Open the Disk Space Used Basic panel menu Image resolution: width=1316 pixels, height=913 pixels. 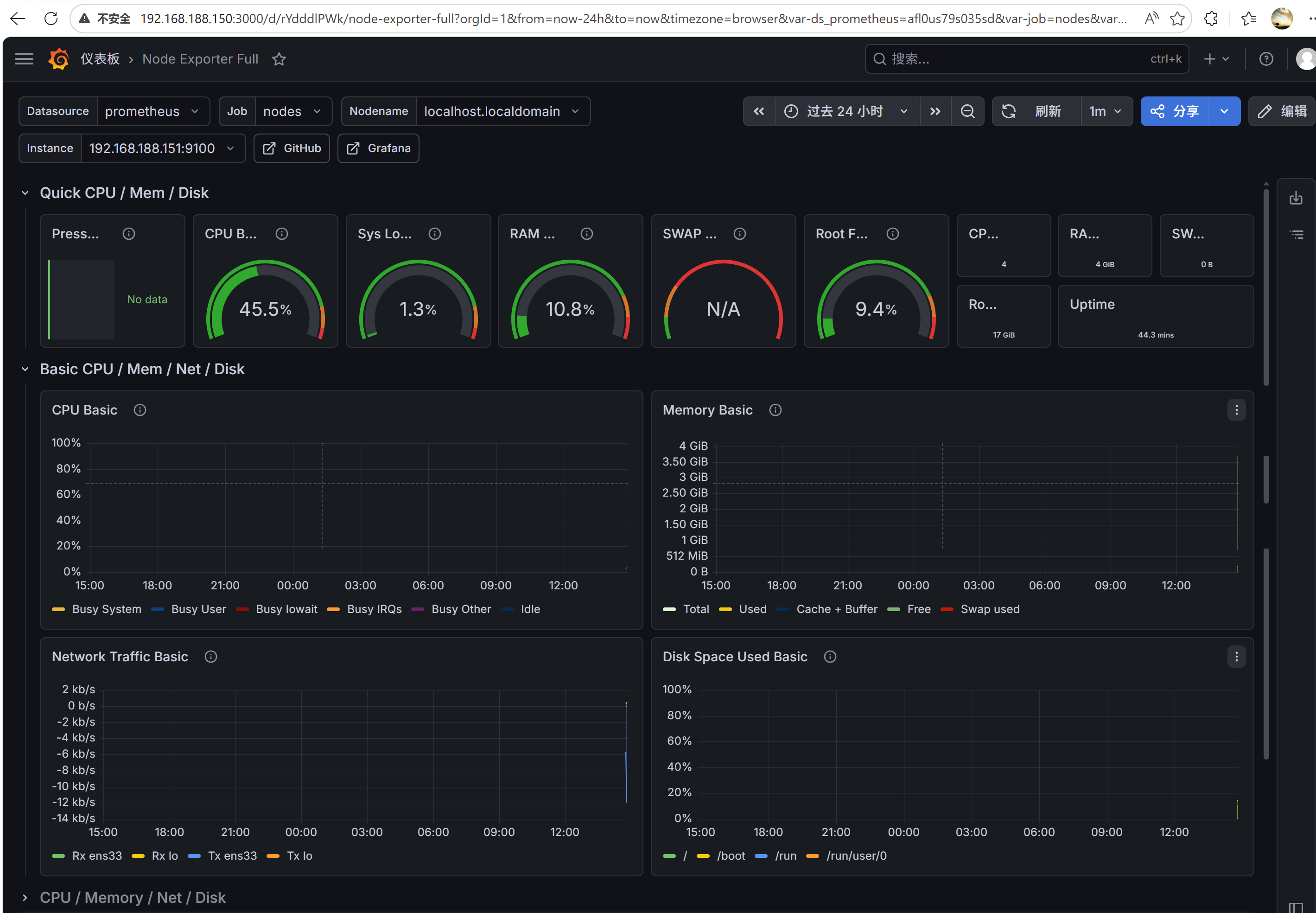coord(1237,657)
